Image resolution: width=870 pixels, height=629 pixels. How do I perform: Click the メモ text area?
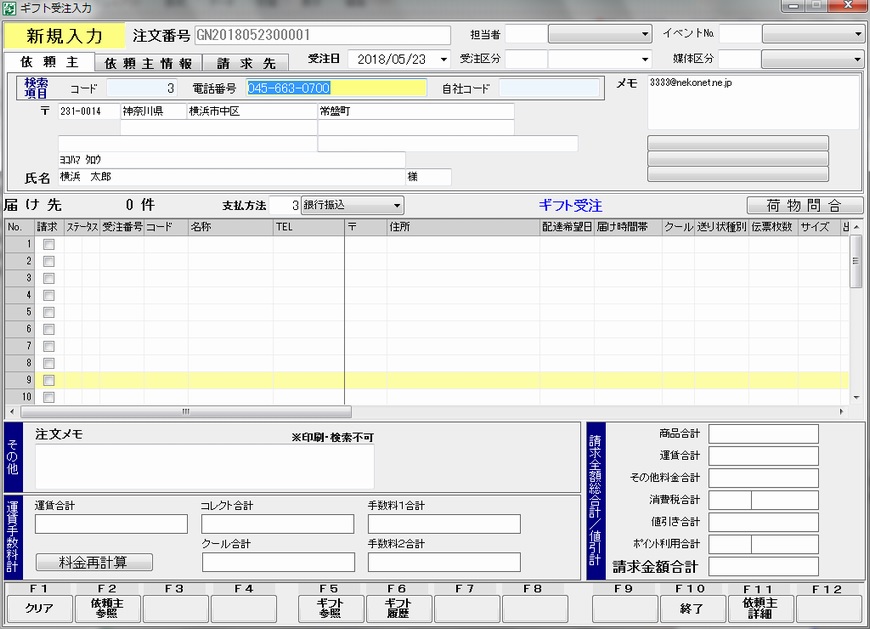click(753, 103)
